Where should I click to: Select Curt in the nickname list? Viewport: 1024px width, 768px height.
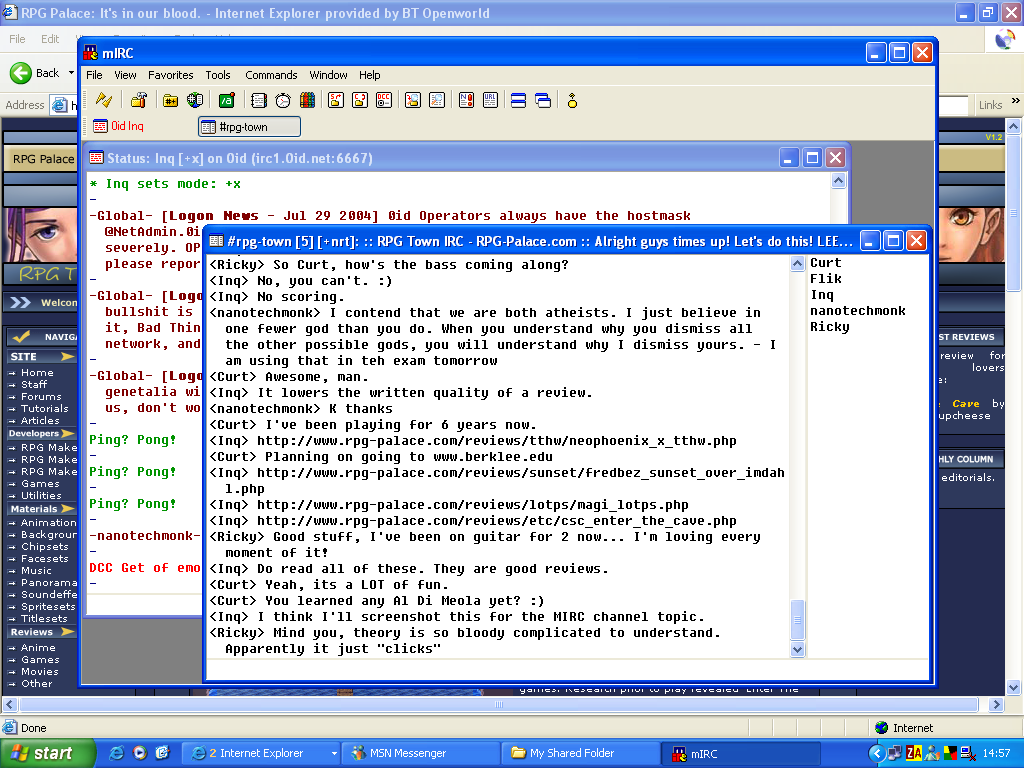click(x=825, y=263)
